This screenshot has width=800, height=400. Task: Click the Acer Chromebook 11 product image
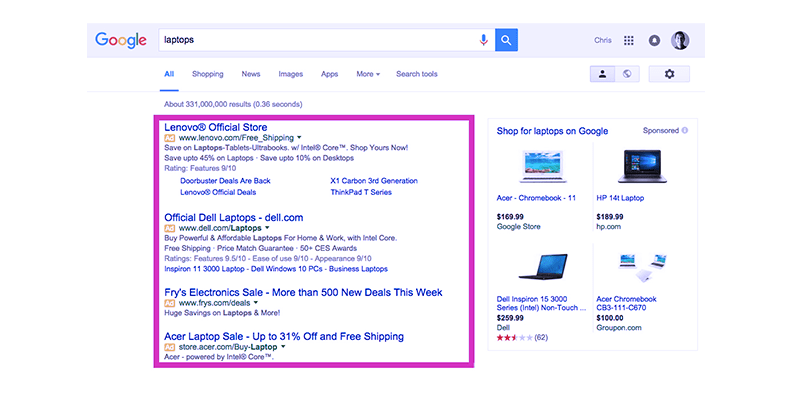pyautogui.click(x=543, y=166)
